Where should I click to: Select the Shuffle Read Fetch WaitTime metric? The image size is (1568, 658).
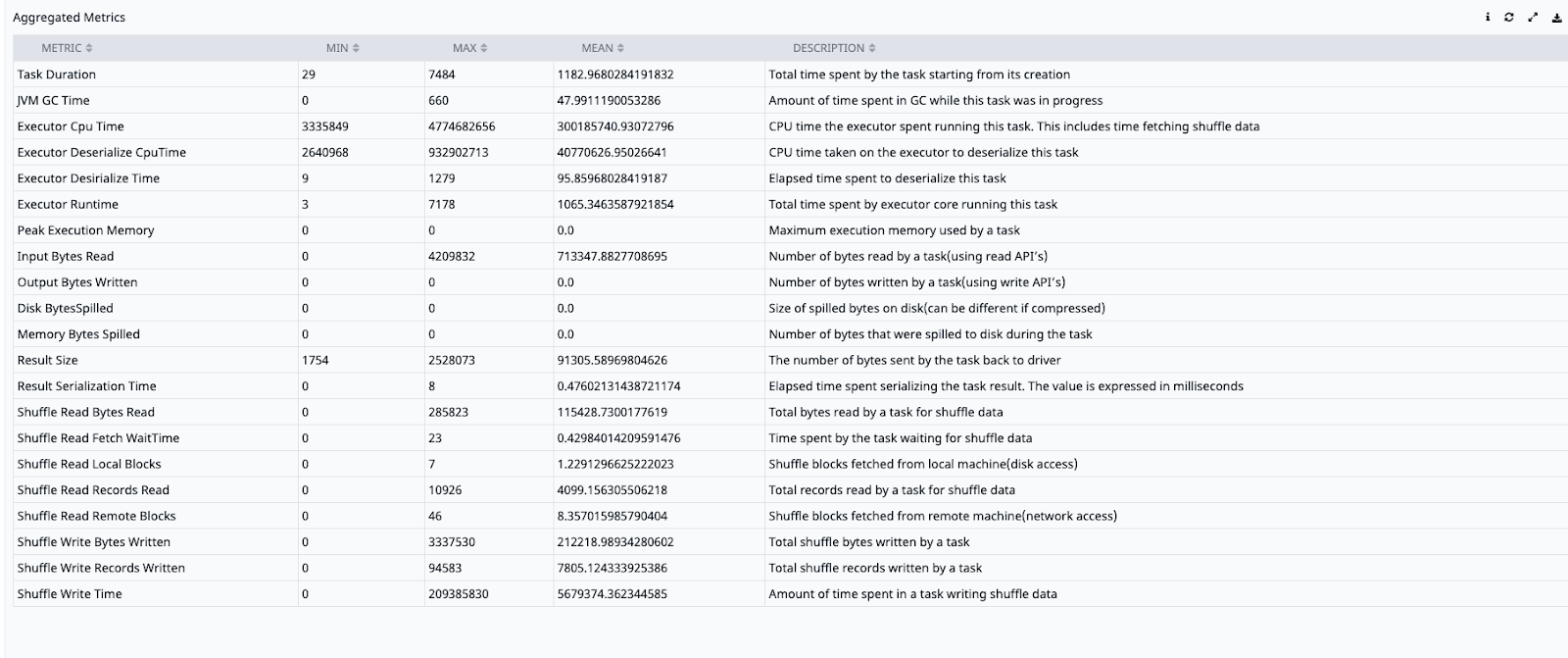click(x=98, y=438)
